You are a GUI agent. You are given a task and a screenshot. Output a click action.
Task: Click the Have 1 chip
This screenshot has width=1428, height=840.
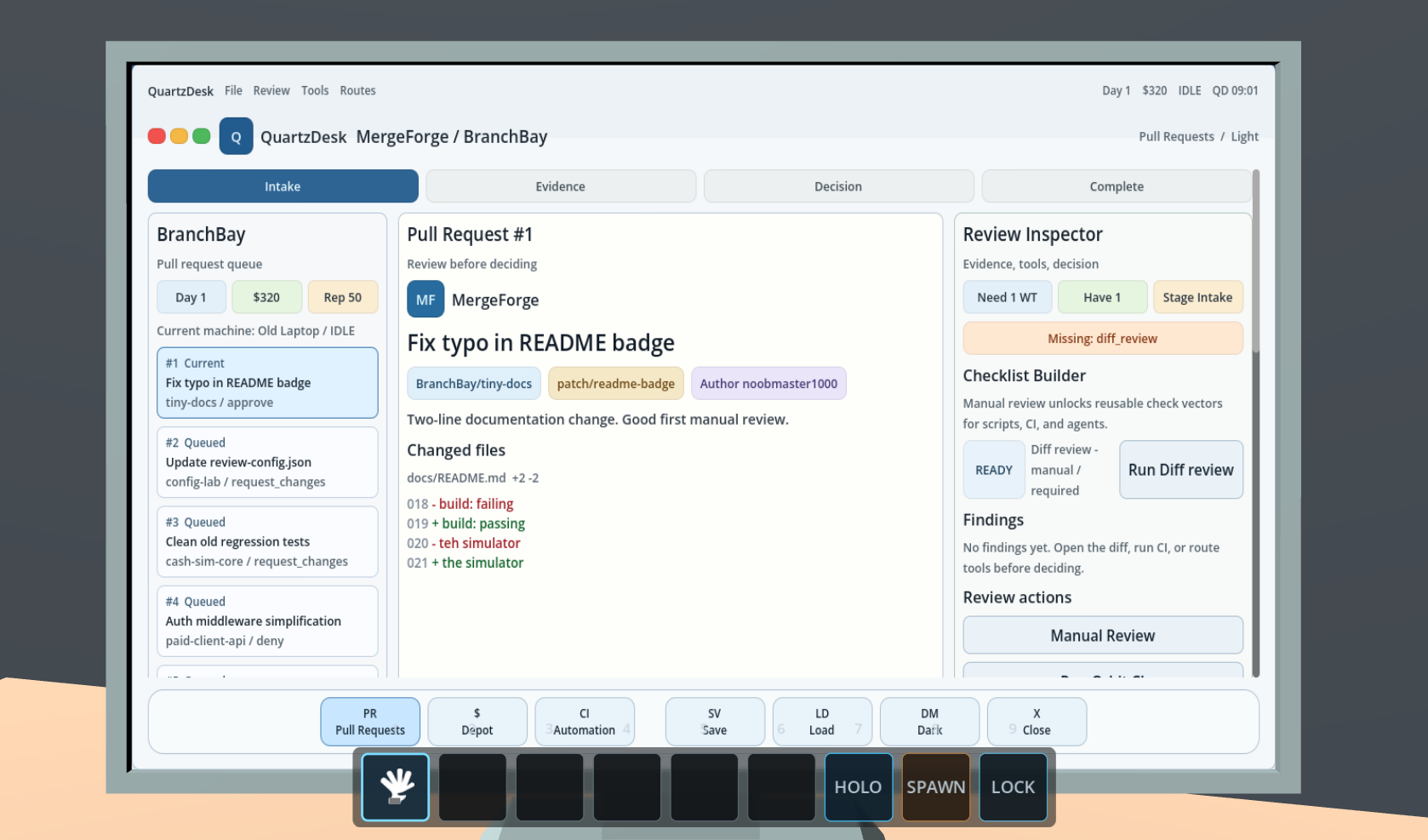point(1102,297)
